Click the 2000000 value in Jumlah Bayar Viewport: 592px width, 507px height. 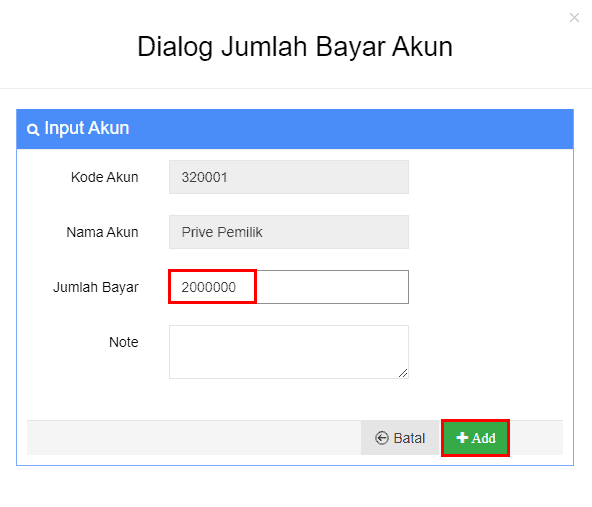pos(208,287)
